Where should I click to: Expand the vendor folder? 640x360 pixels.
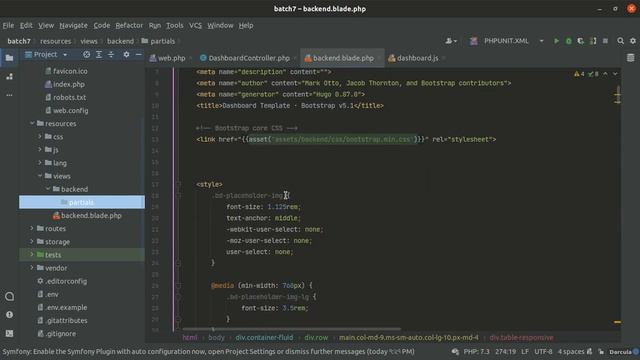point(32,268)
